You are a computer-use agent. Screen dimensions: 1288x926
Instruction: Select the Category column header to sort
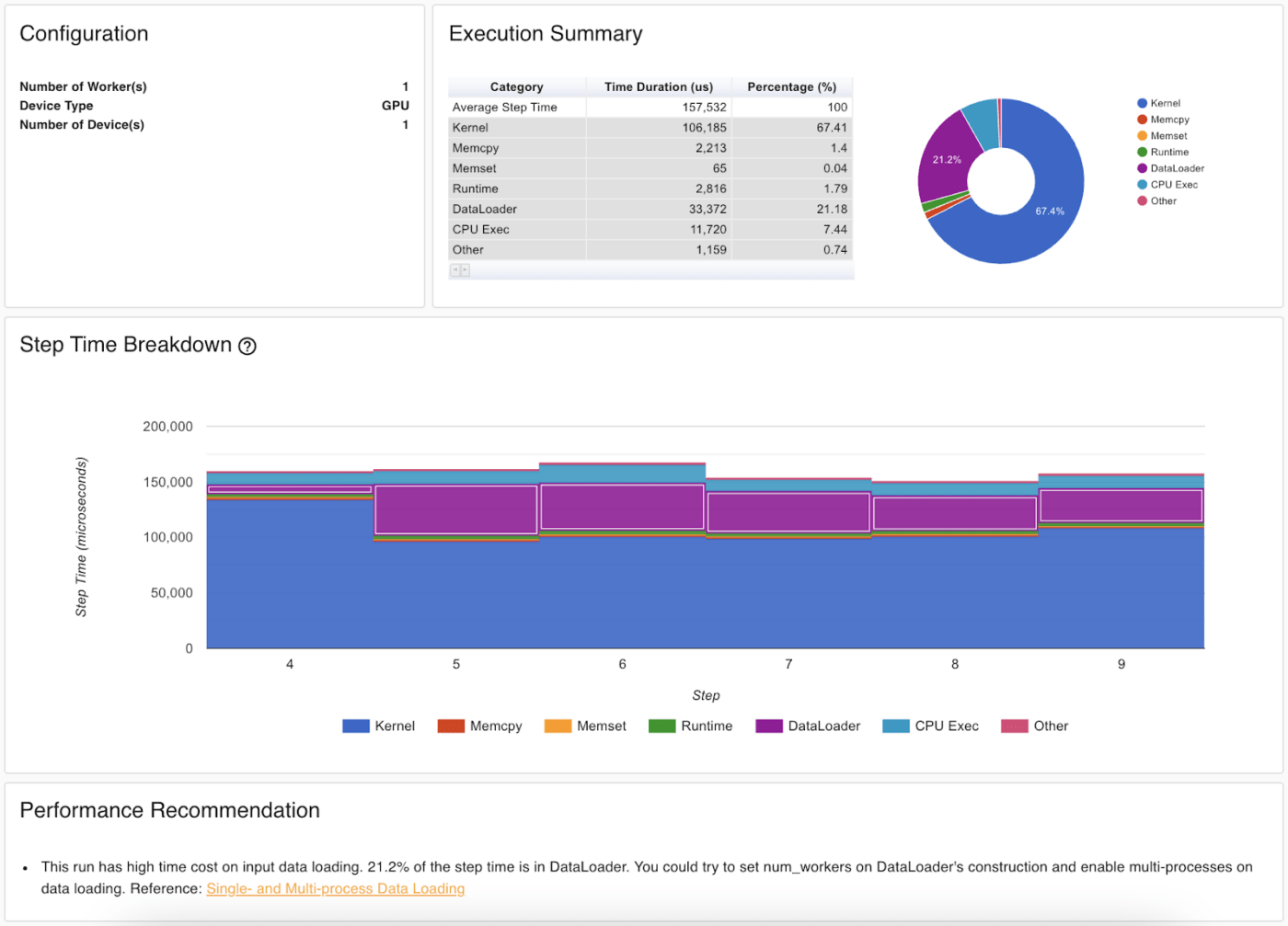(x=516, y=86)
